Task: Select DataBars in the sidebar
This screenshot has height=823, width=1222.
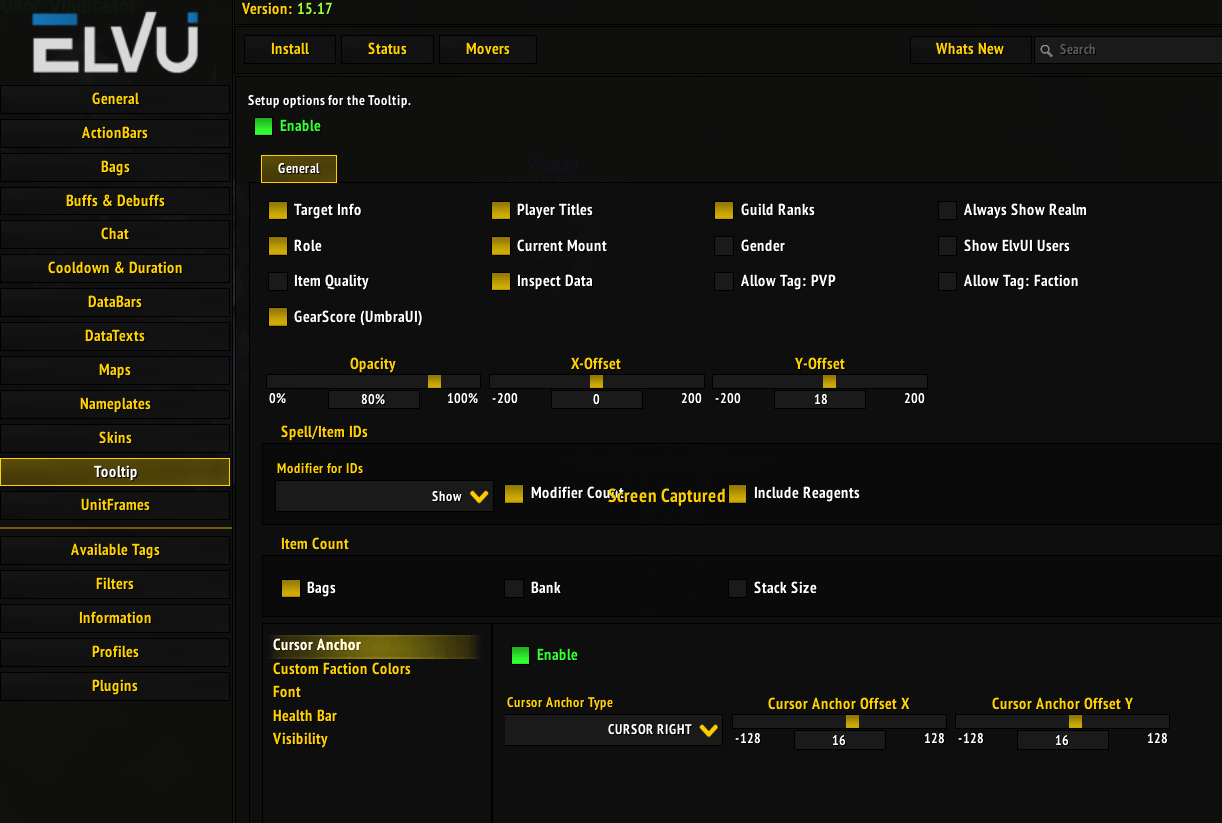Action: 115,302
